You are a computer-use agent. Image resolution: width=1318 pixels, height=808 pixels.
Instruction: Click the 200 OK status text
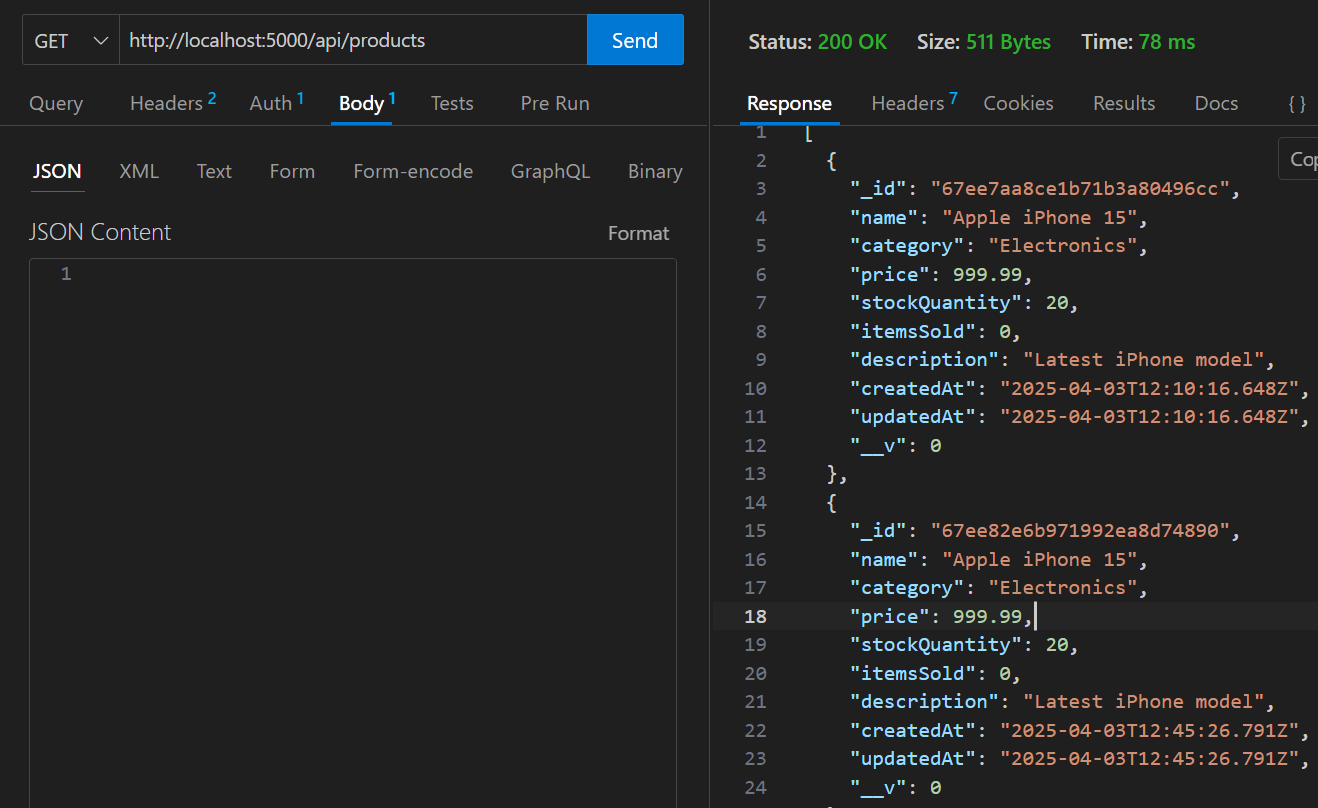[852, 42]
